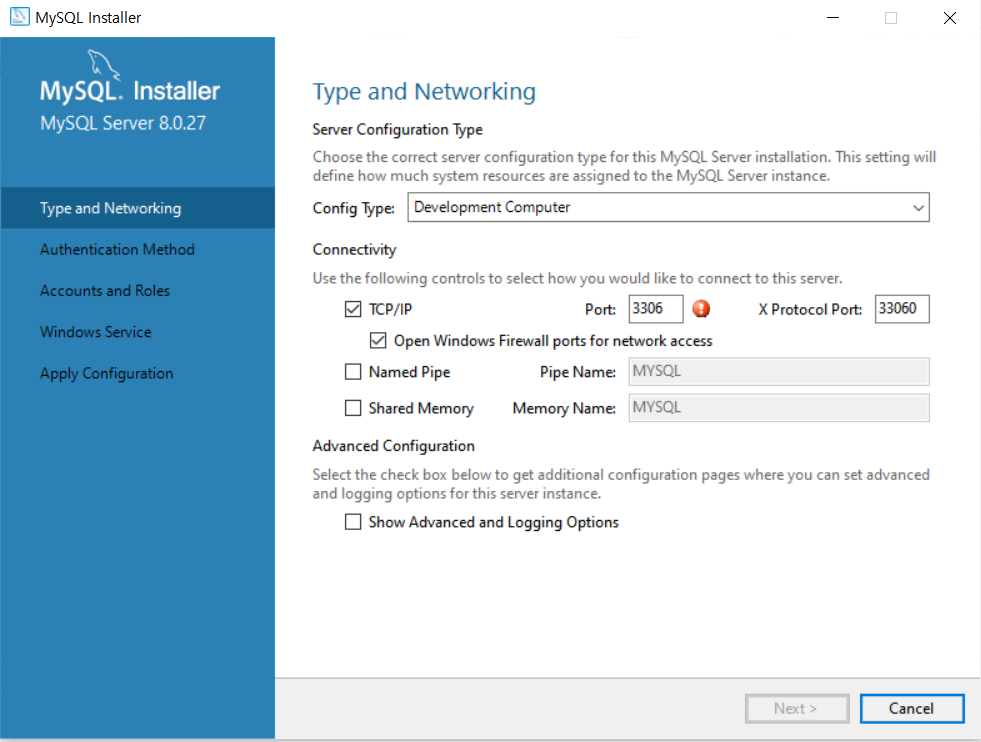The image size is (981, 742).
Task: Click the red port error warning icon
Action: 701,308
